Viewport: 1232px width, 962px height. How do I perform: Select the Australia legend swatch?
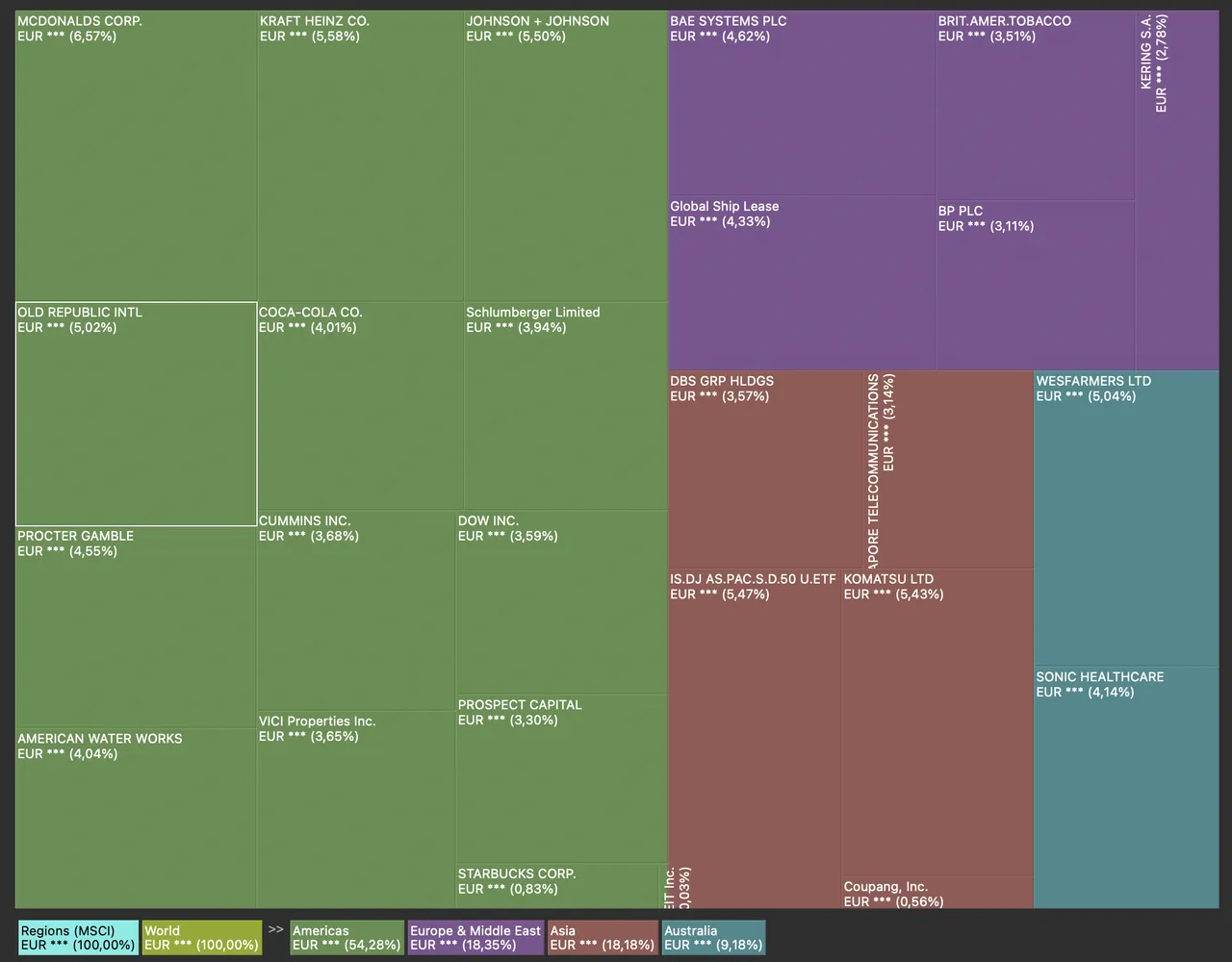click(713, 938)
